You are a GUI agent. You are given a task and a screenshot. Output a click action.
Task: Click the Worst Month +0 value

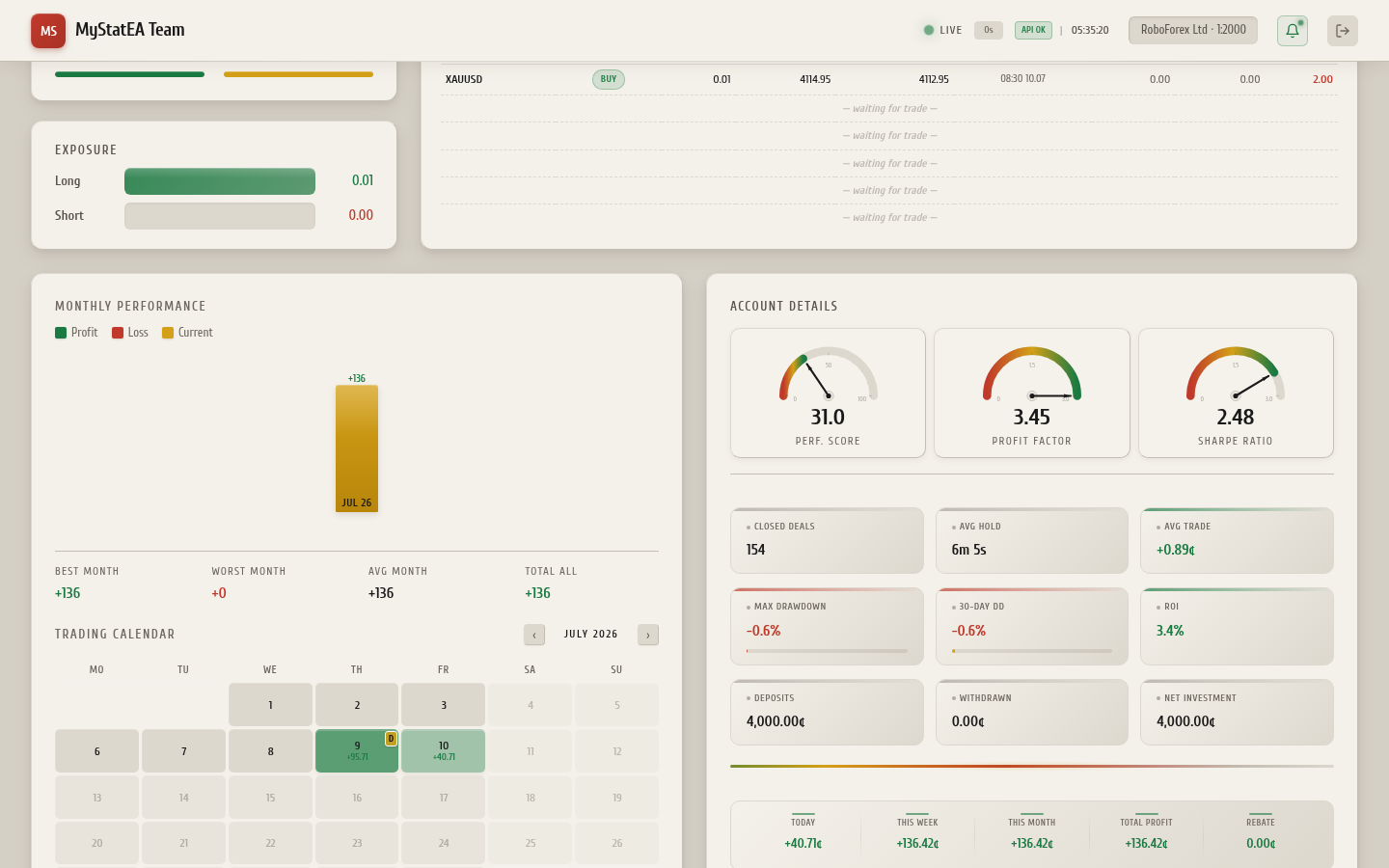click(x=219, y=593)
